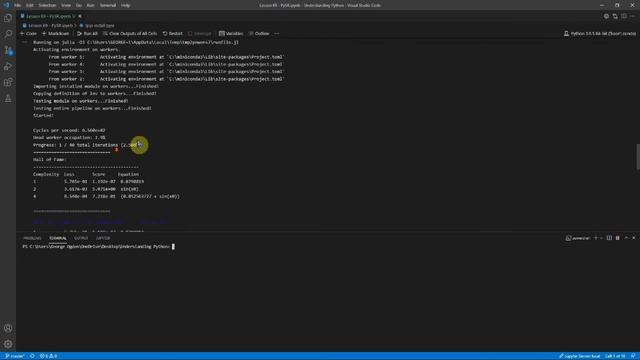640x360 pixels.
Task: Open the Accounts menu icon
Action: [x=8, y=328]
